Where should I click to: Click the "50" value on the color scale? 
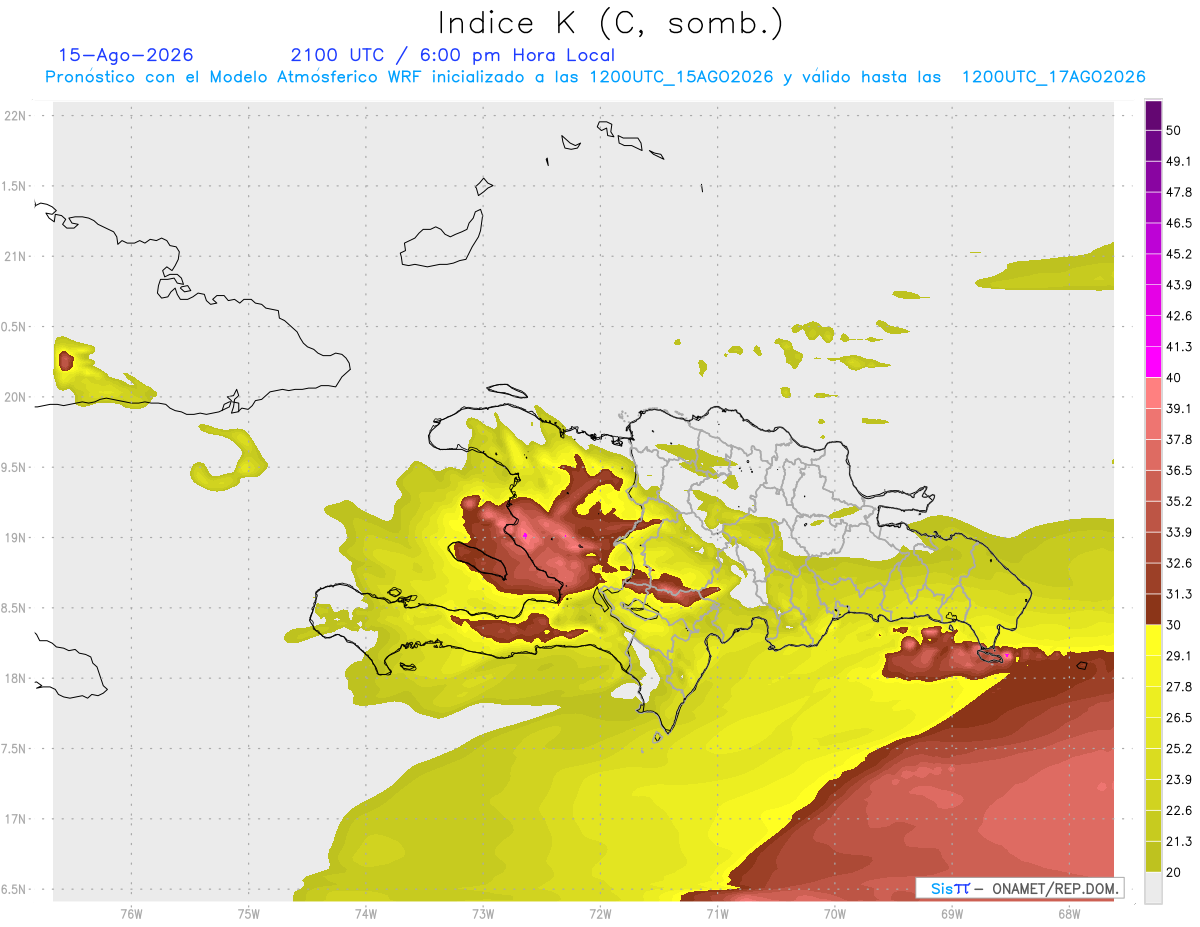point(1175,130)
